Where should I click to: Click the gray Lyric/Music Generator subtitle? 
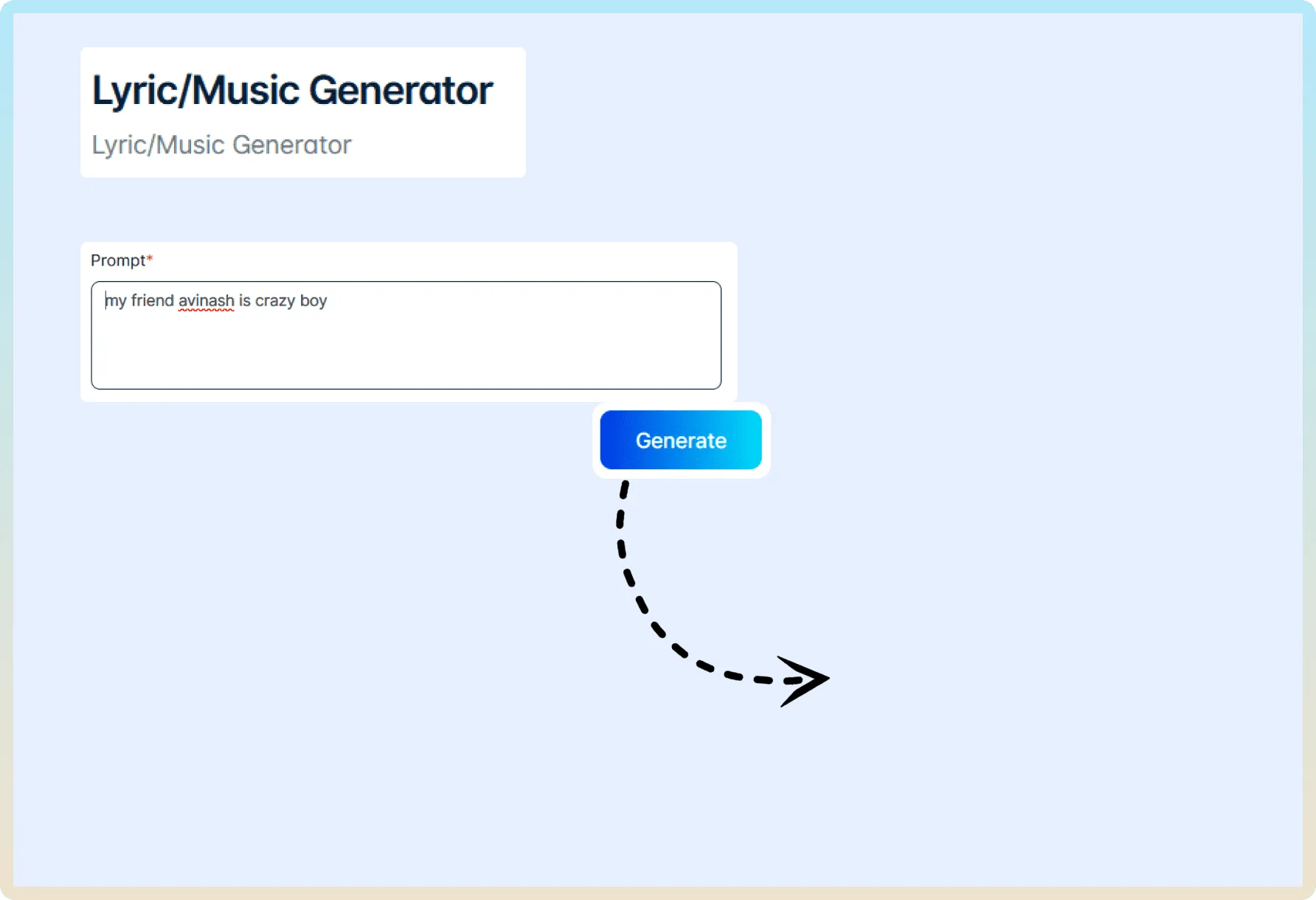click(x=221, y=145)
